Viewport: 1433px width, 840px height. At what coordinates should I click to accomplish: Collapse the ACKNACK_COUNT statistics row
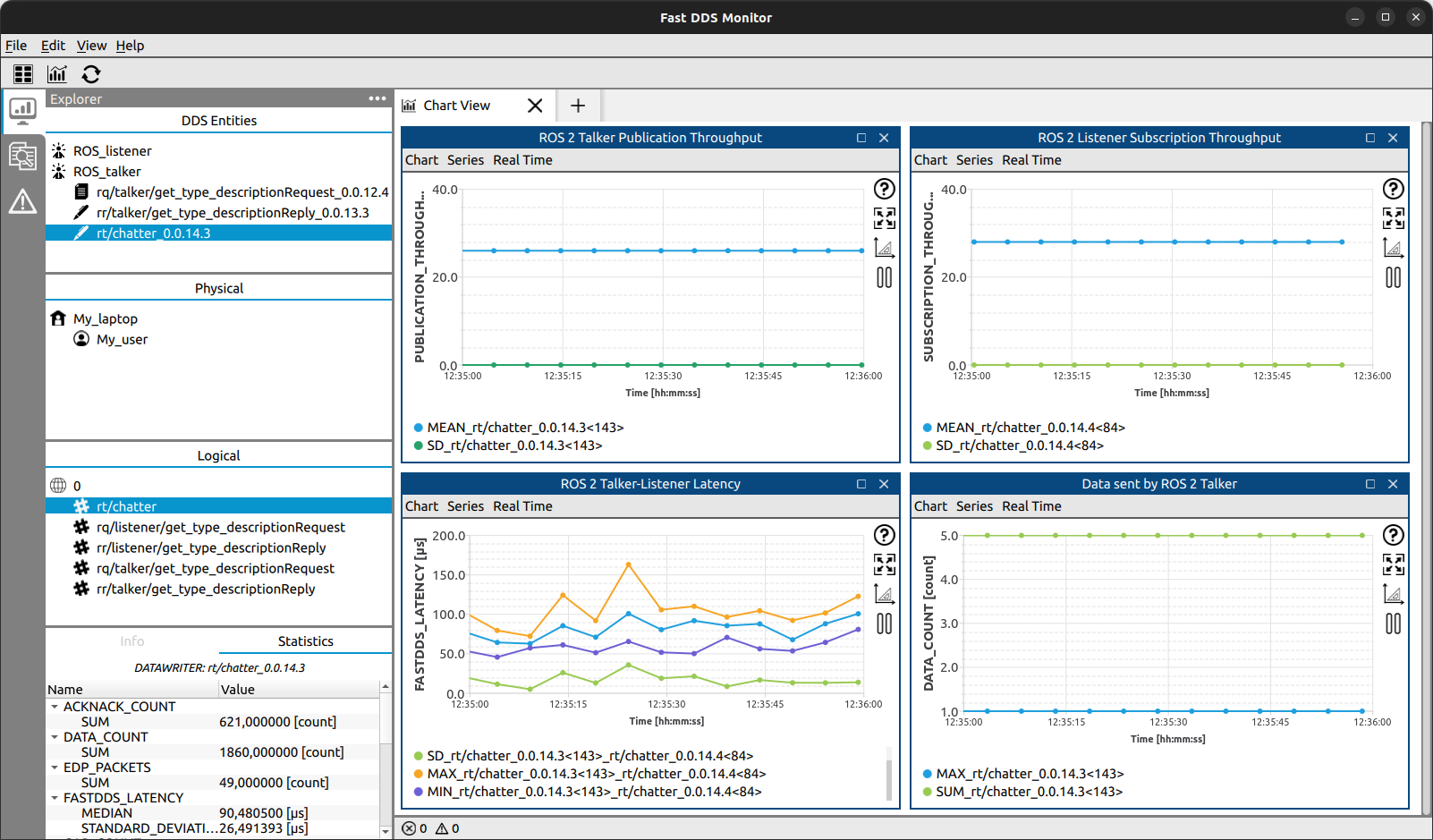tap(55, 707)
